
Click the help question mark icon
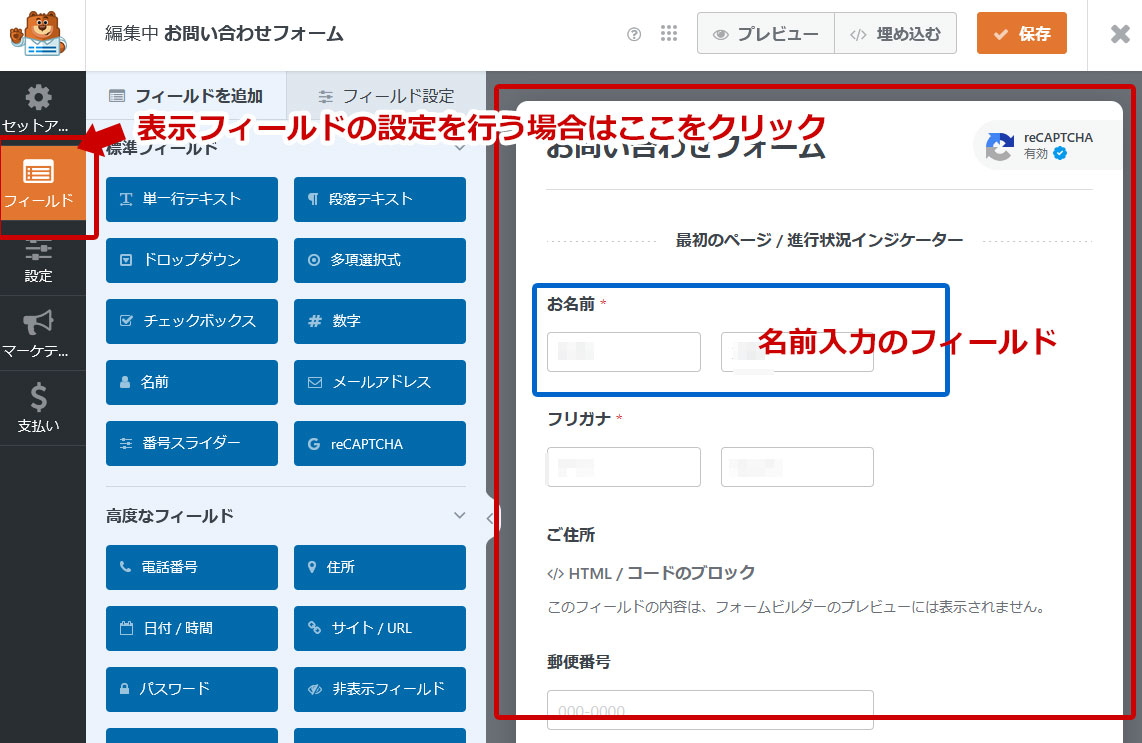click(634, 34)
